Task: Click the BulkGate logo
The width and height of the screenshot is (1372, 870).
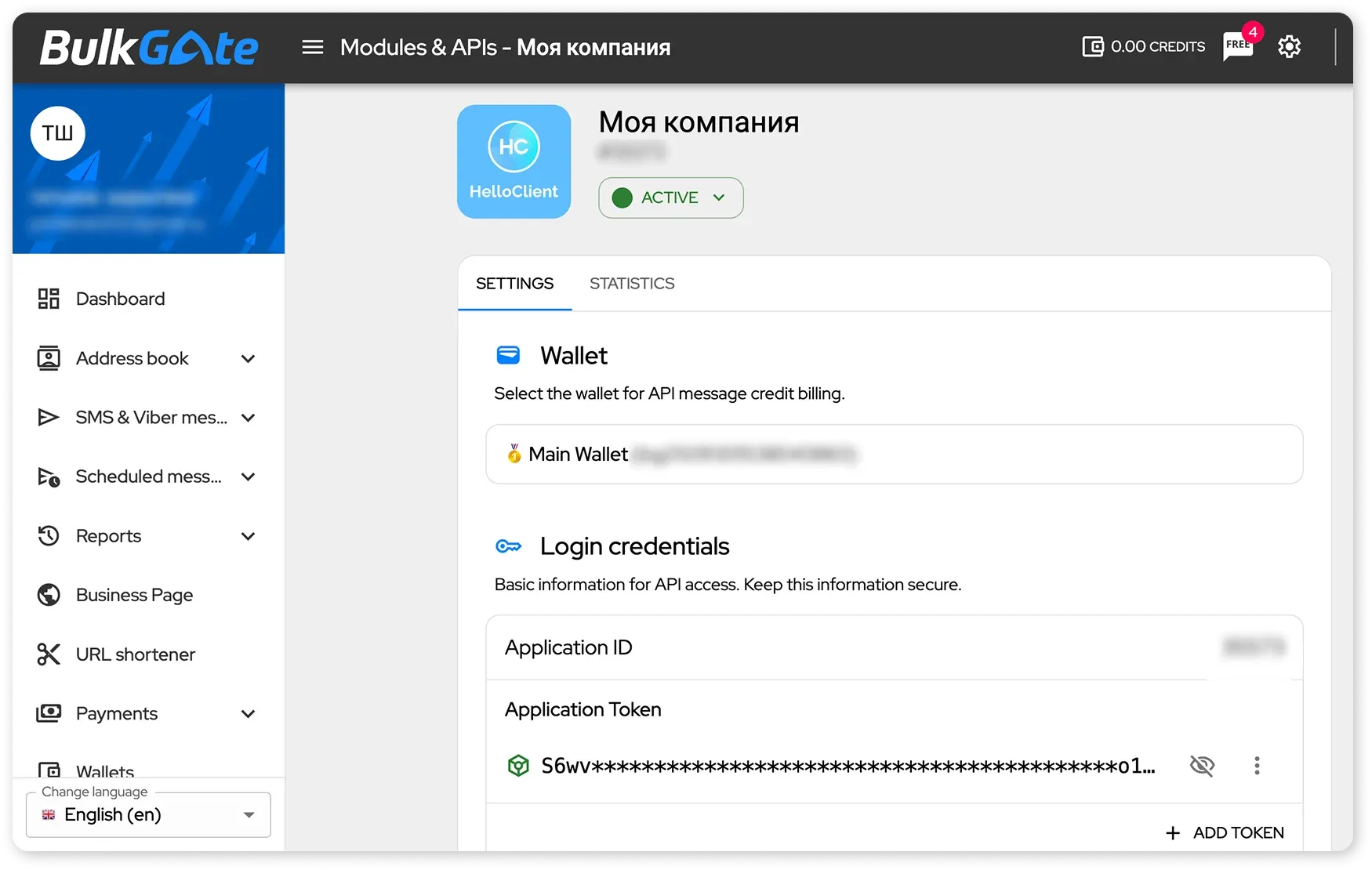Action: pyautogui.click(x=149, y=47)
